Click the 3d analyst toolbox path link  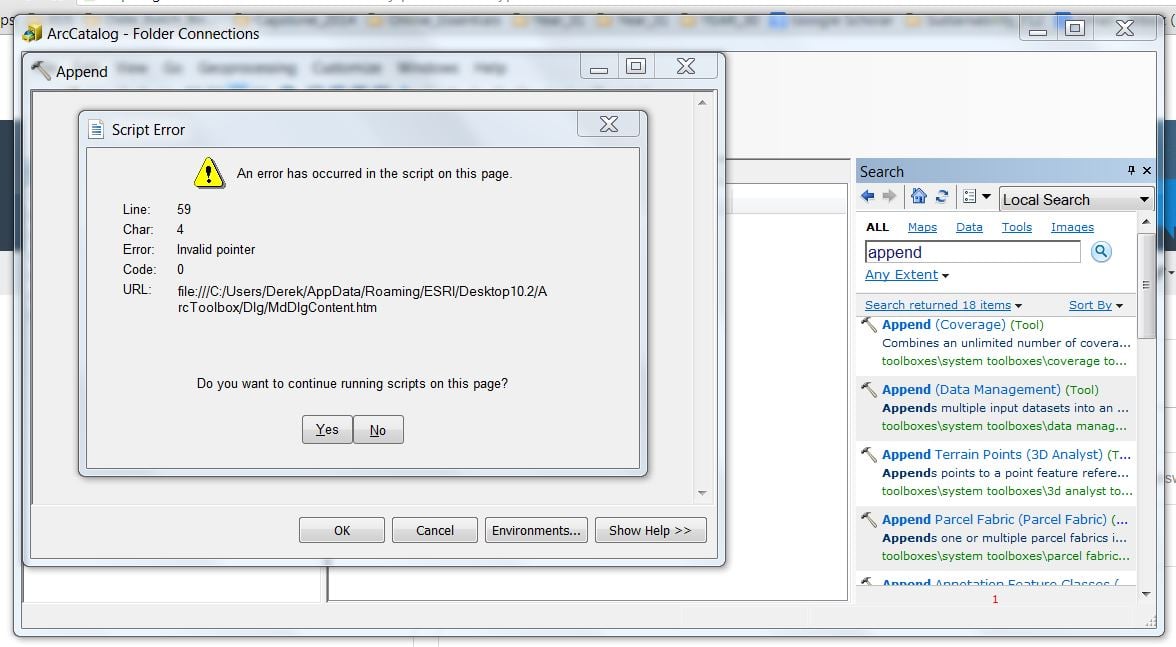point(1006,491)
